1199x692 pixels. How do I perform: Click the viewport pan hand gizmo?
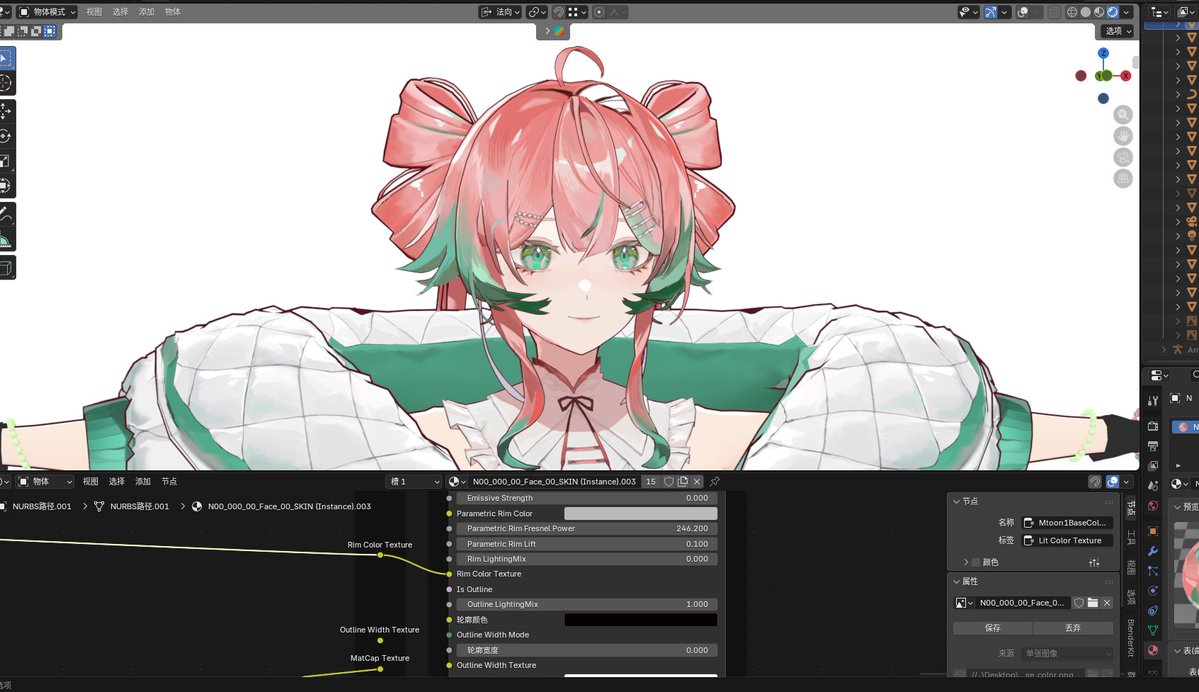[1123, 136]
